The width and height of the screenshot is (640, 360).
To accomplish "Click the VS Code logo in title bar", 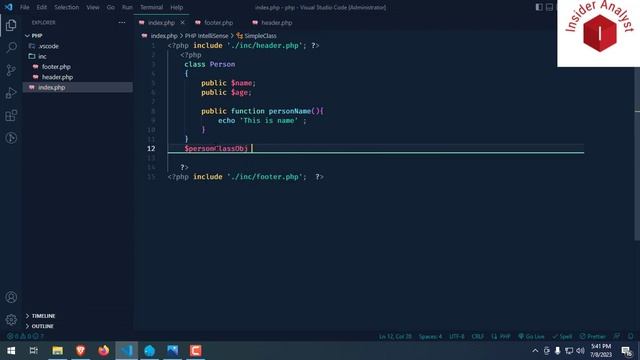I will click(x=9, y=7).
